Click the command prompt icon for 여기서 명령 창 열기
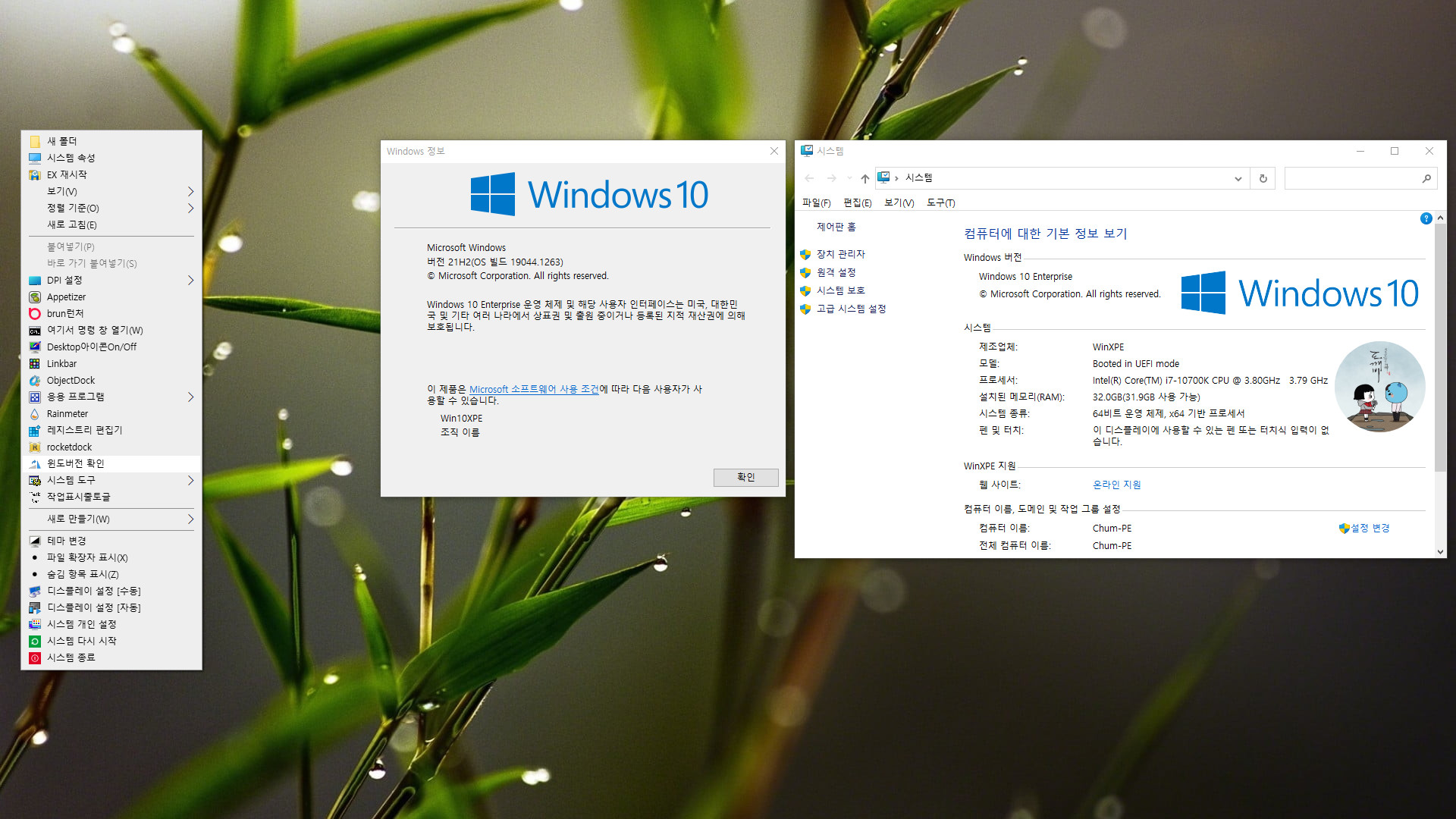1456x819 pixels. (35, 331)
